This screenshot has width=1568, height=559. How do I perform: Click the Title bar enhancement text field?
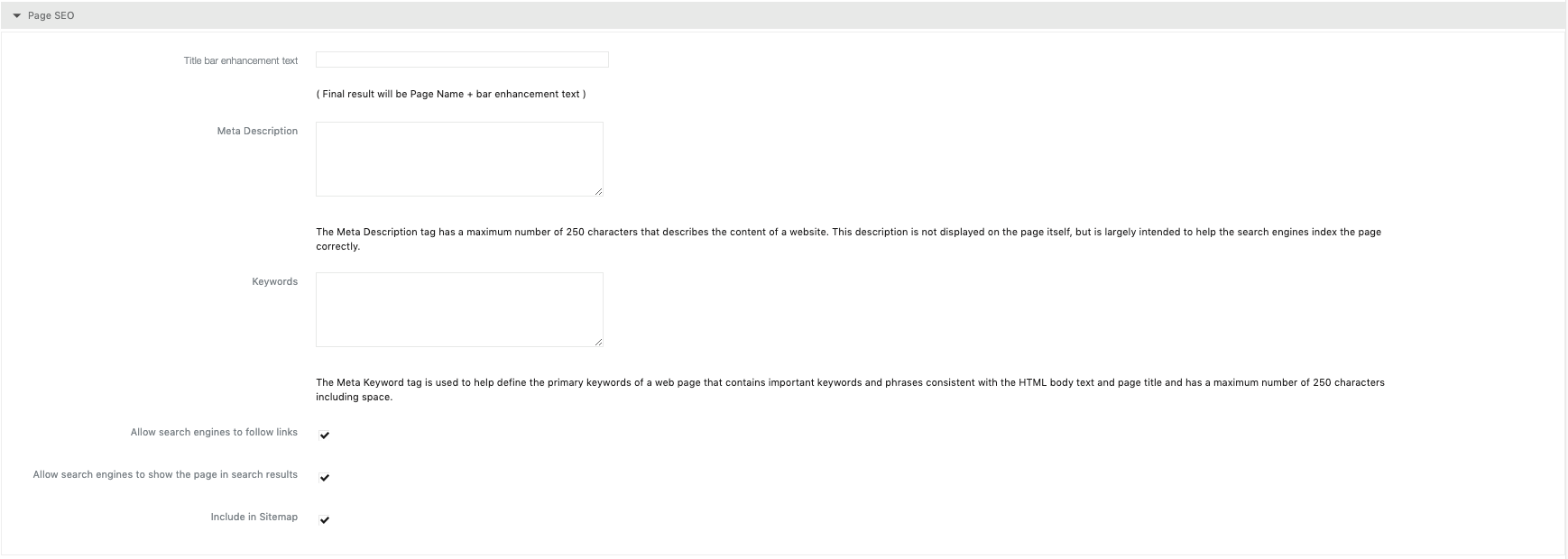pyautogui.click(x=462, y=60)
